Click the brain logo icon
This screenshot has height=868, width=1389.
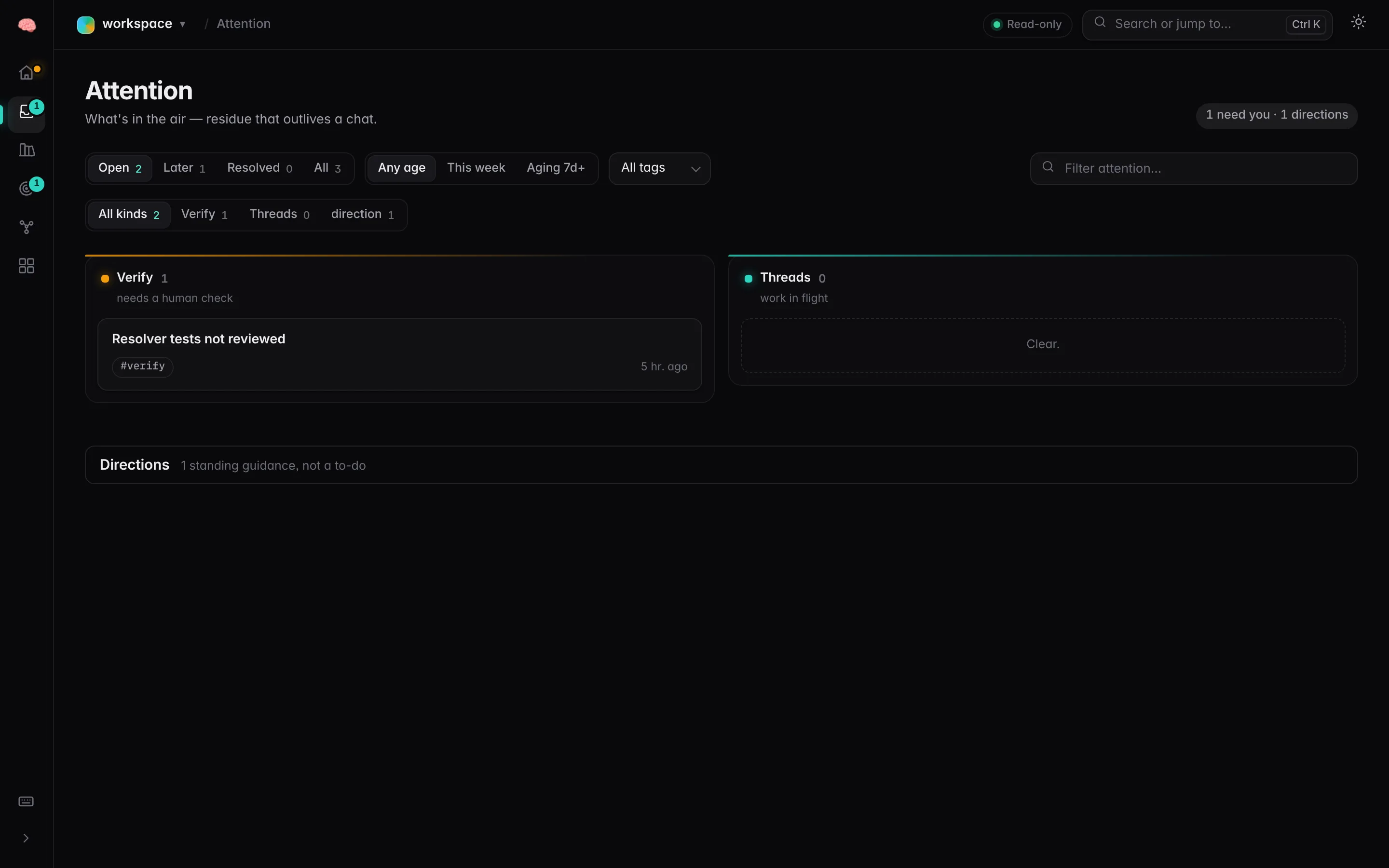pyautogui.click(x=27, y=25)
